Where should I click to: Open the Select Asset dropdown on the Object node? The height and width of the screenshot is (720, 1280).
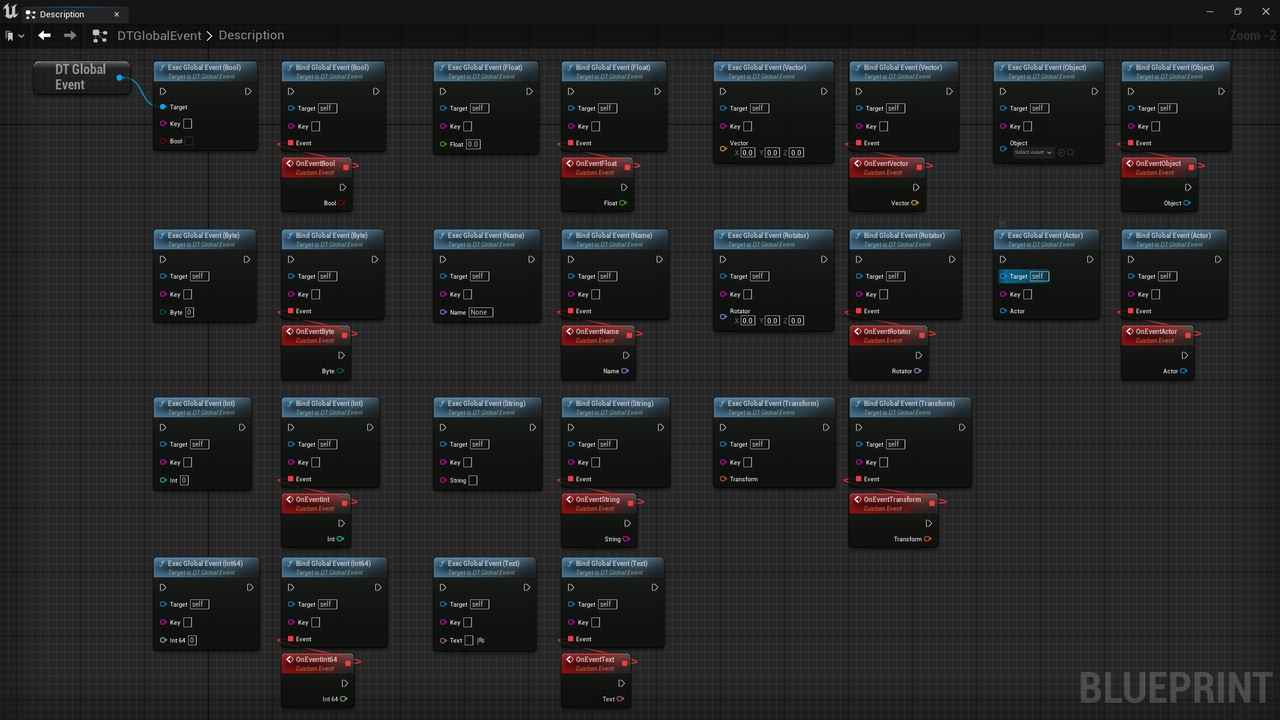(x=1033, y=153)
